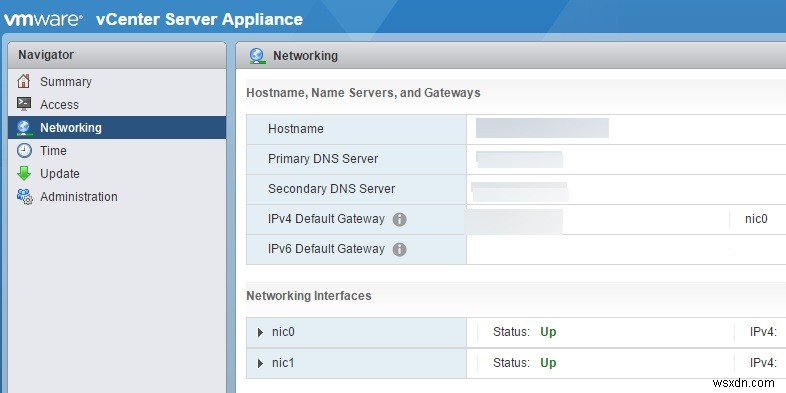Click info icon beside IPv6 Default Gateway

(x=399, y=249)
